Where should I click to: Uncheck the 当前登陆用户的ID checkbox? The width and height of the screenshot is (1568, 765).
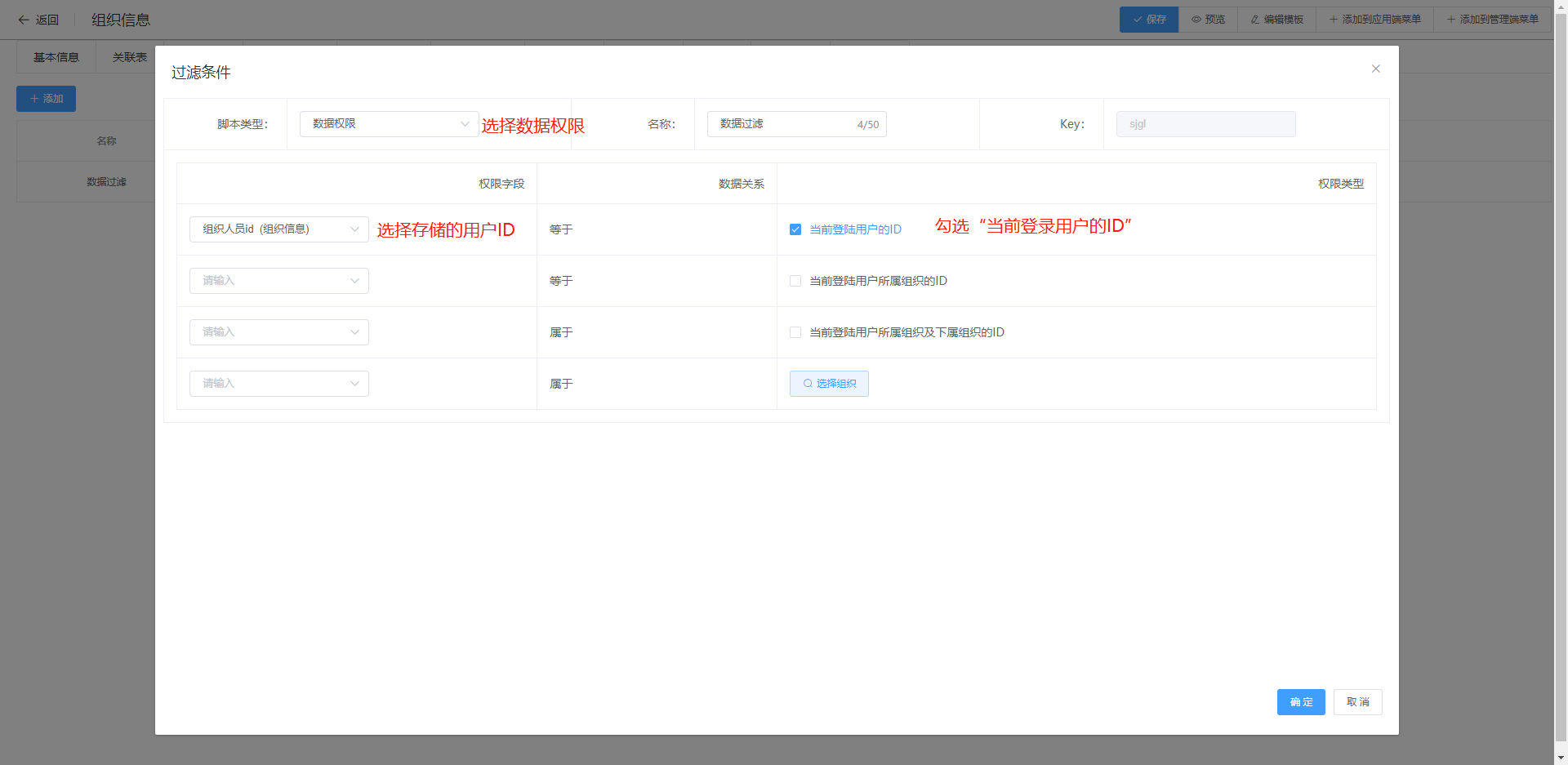(795, 229)
